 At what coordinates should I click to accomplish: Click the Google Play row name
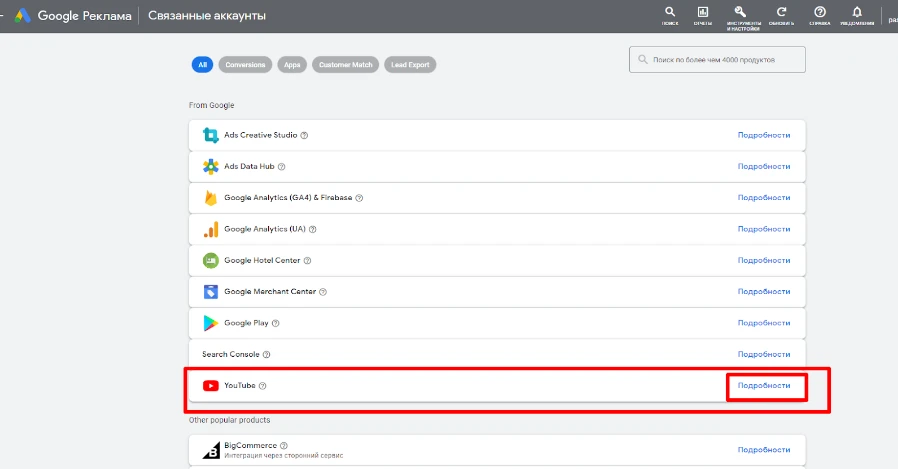[246, 323]
